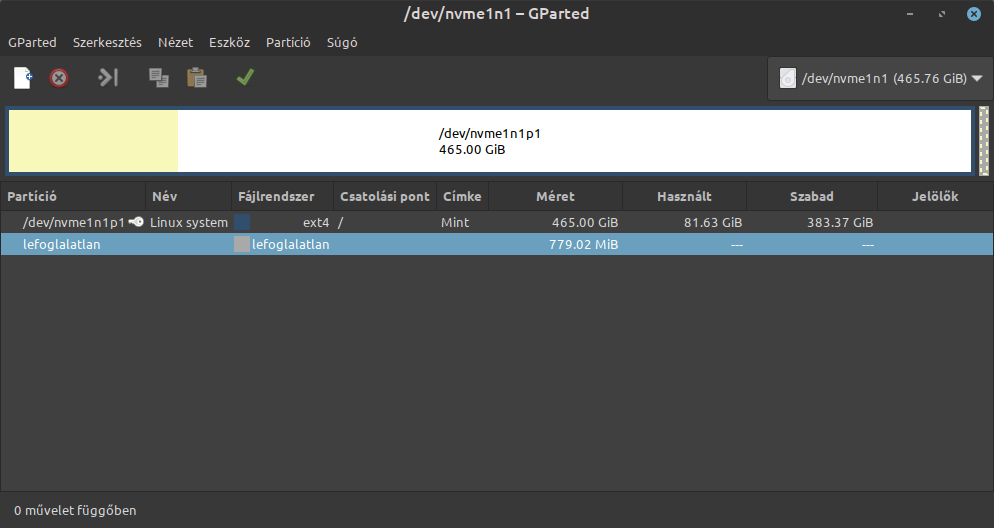This screenshot has width=994, height=528.
Task: Click the ext4 blue color swatch
Action: 242,222
